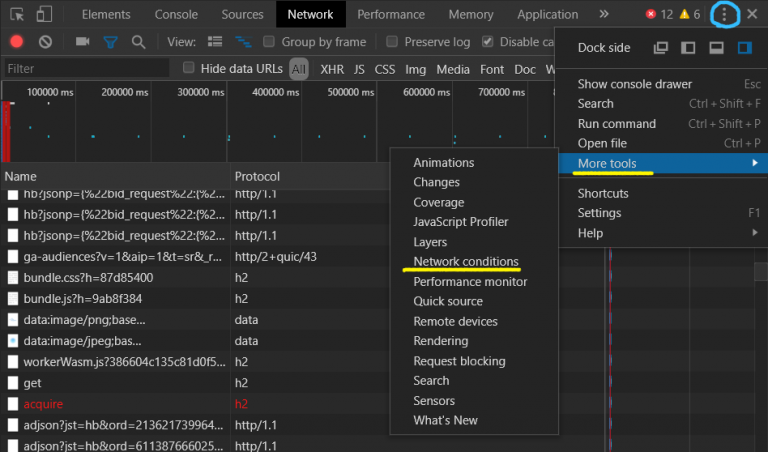Open the Application tab
The image size is (768, 452).
click(x=548, y=15)
